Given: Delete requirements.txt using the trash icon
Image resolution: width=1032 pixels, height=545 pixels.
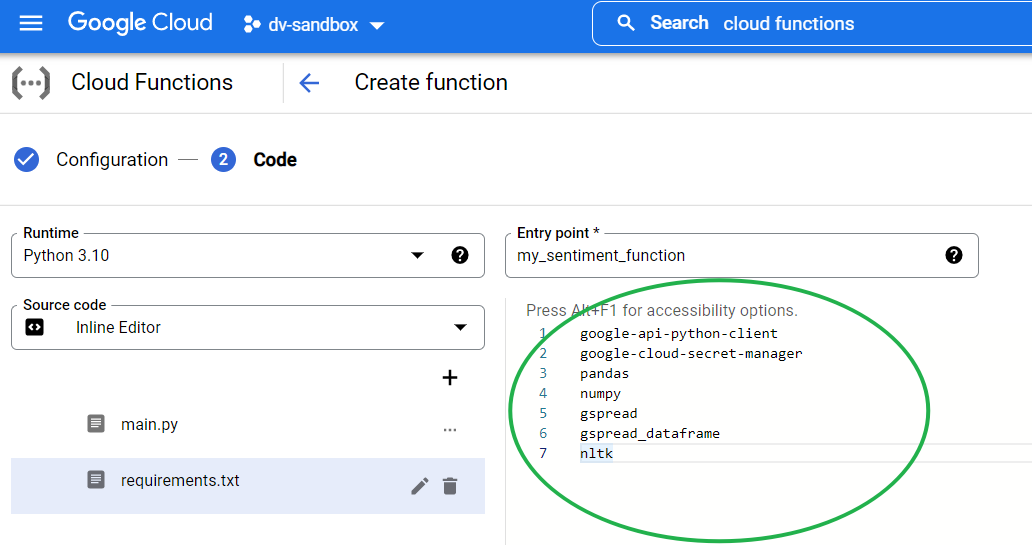Looking at the screenshot, I should [x=450, y=486].
